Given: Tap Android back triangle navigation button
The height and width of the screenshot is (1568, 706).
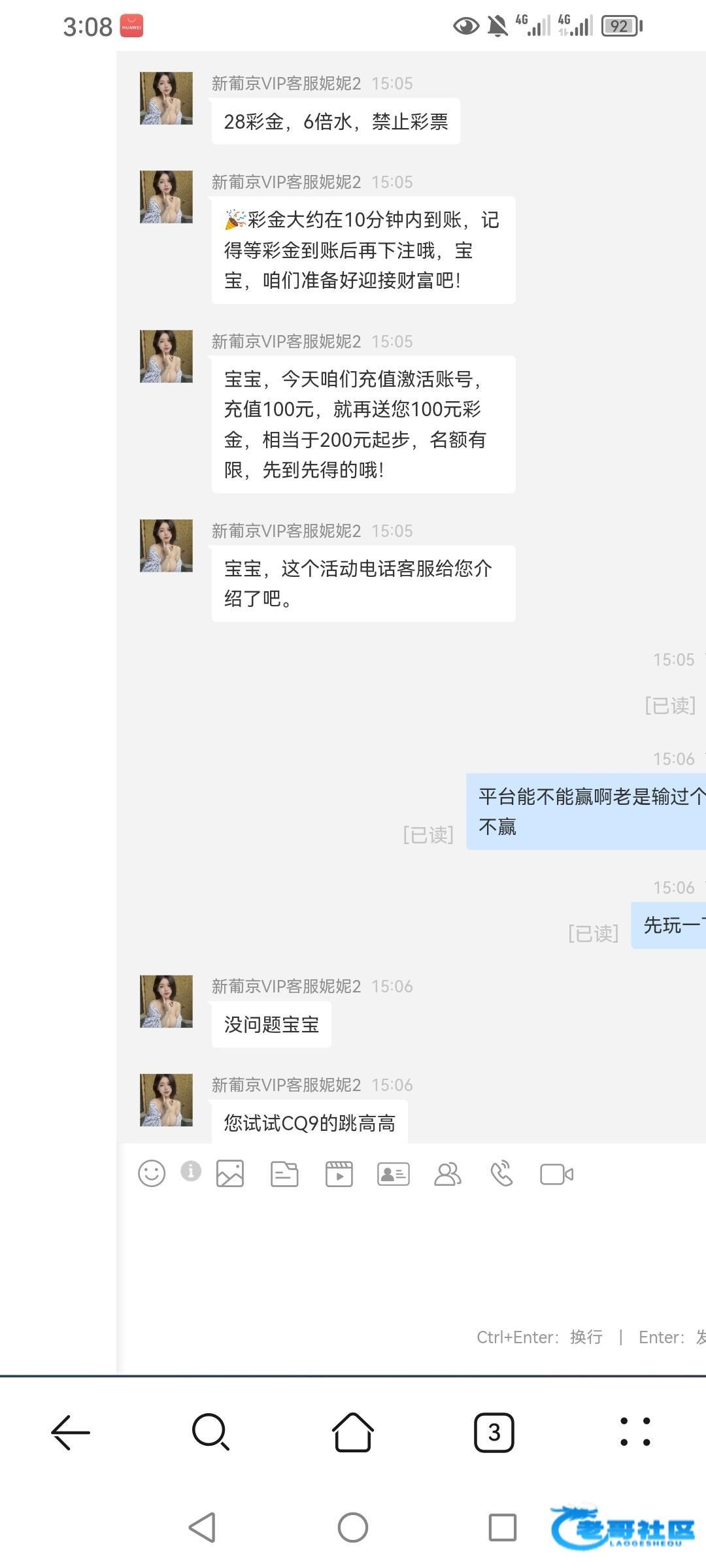Looking at the screenshot, I should (x=202, y=1527).
